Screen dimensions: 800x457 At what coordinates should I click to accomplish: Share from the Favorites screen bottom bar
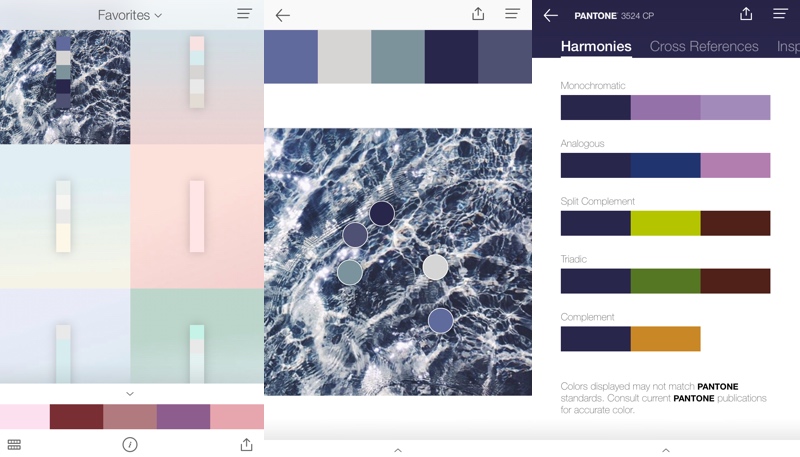click(x=246, y=444)
